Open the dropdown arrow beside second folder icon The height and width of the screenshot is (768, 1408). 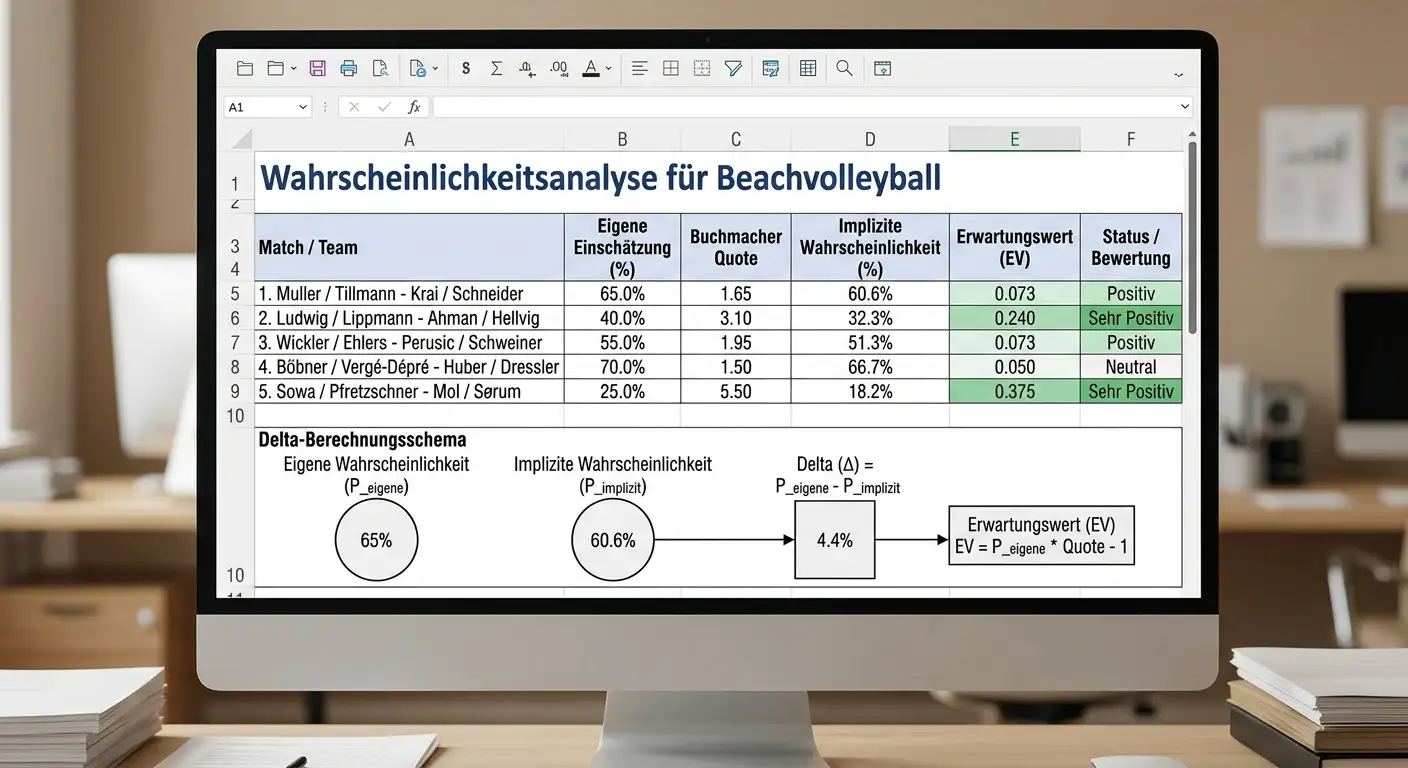pos(293,70)
